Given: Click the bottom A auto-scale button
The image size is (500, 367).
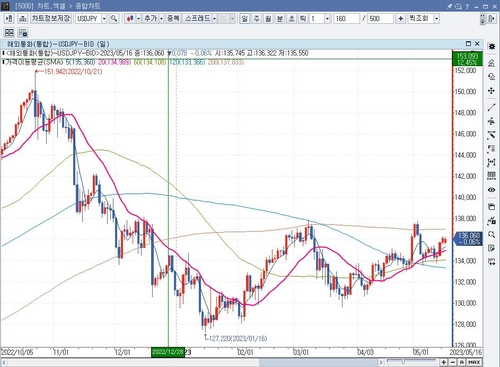Looking at the screenshot, I should (462, 362).
